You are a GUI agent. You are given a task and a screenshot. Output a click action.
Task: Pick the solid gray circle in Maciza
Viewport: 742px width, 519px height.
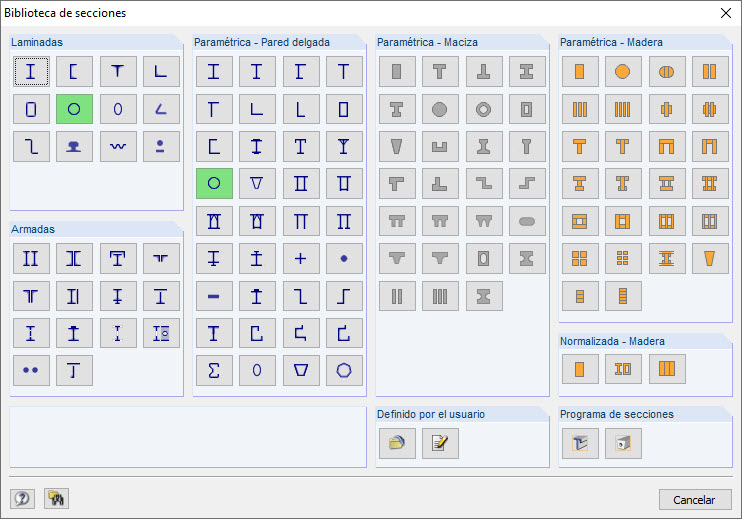[440, 109]
